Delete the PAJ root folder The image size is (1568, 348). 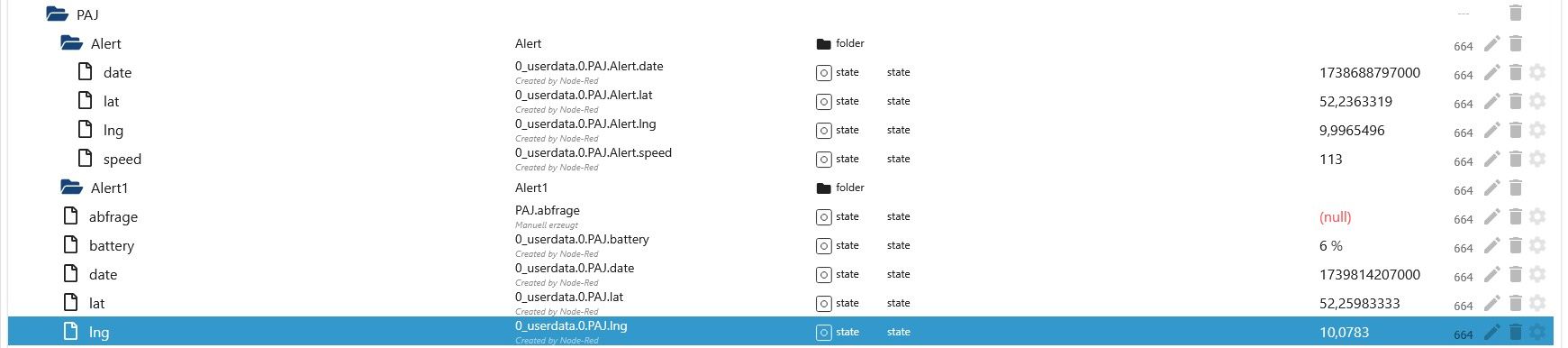(1516, 14)
